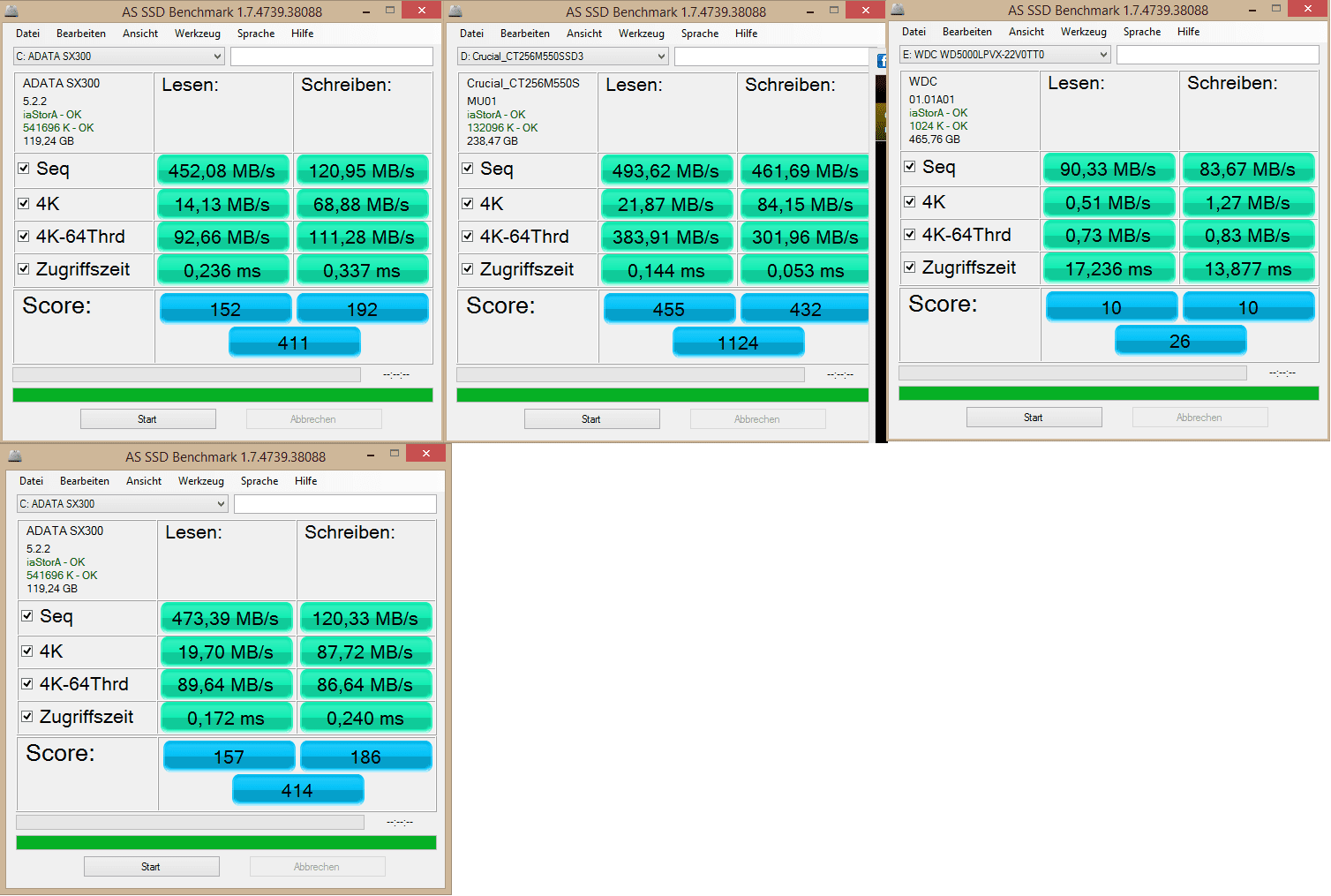Open Hilfe menu in ADATA window scoring 411
The width and height of the screenshot is (1331, 896).
[303, 34]
